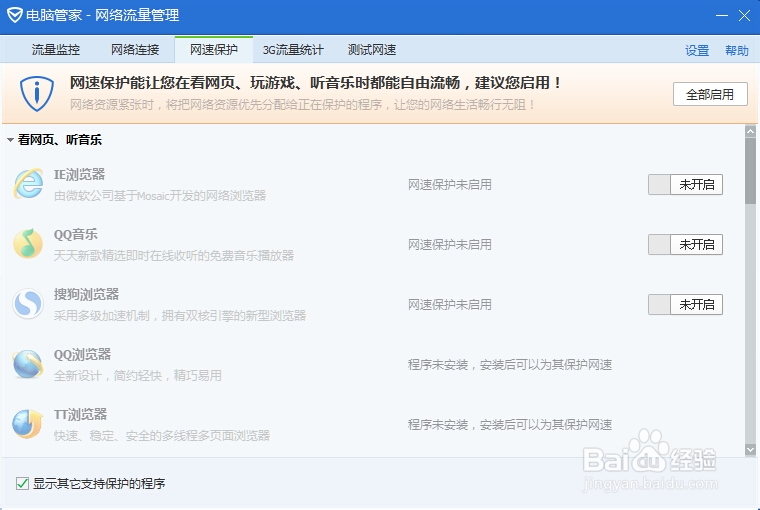
Task: Turn on the 搜狗浏览器 protection switch
Action: [685, 304]
